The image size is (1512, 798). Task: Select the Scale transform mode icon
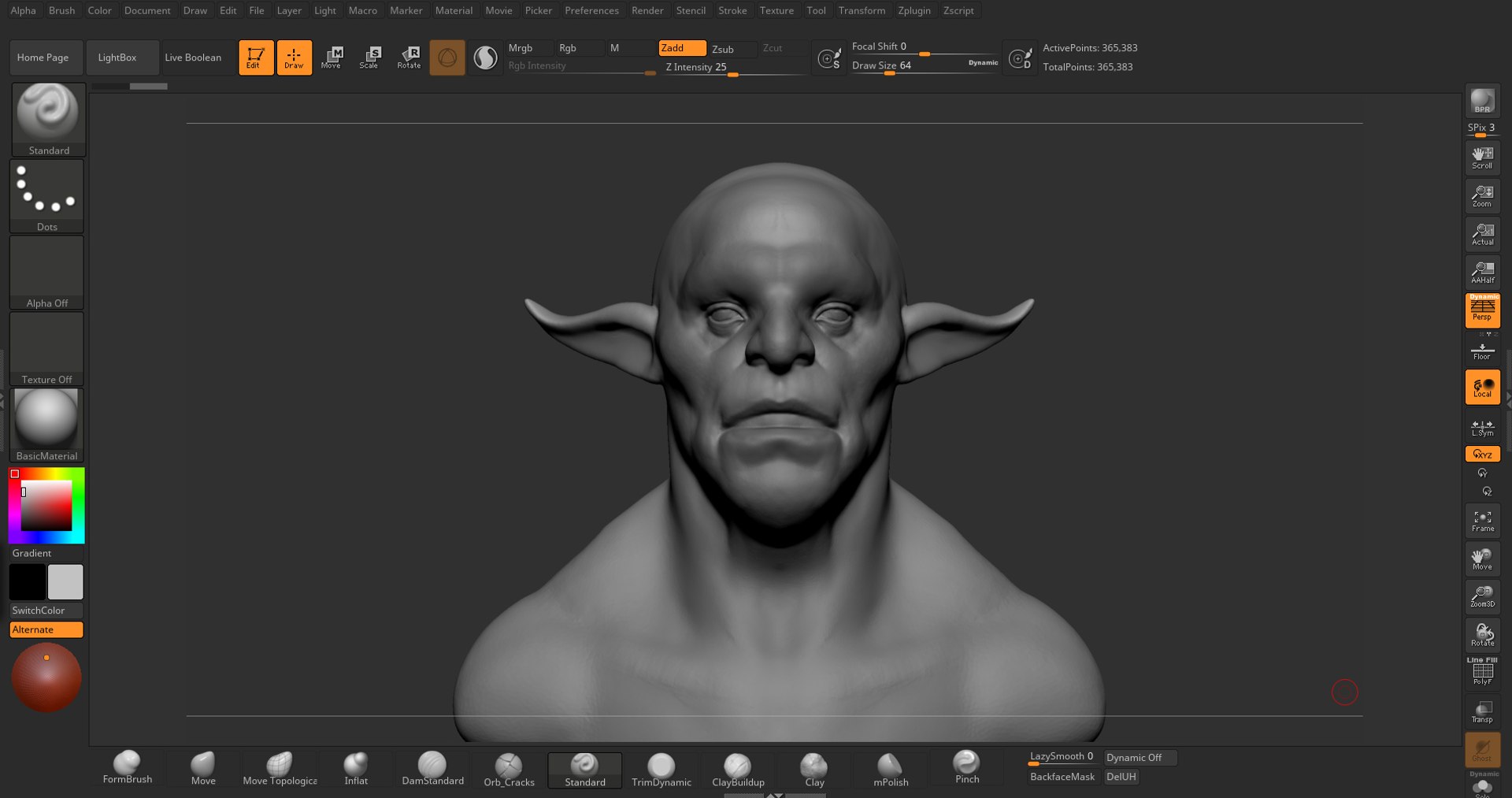(x=369, y=58)
